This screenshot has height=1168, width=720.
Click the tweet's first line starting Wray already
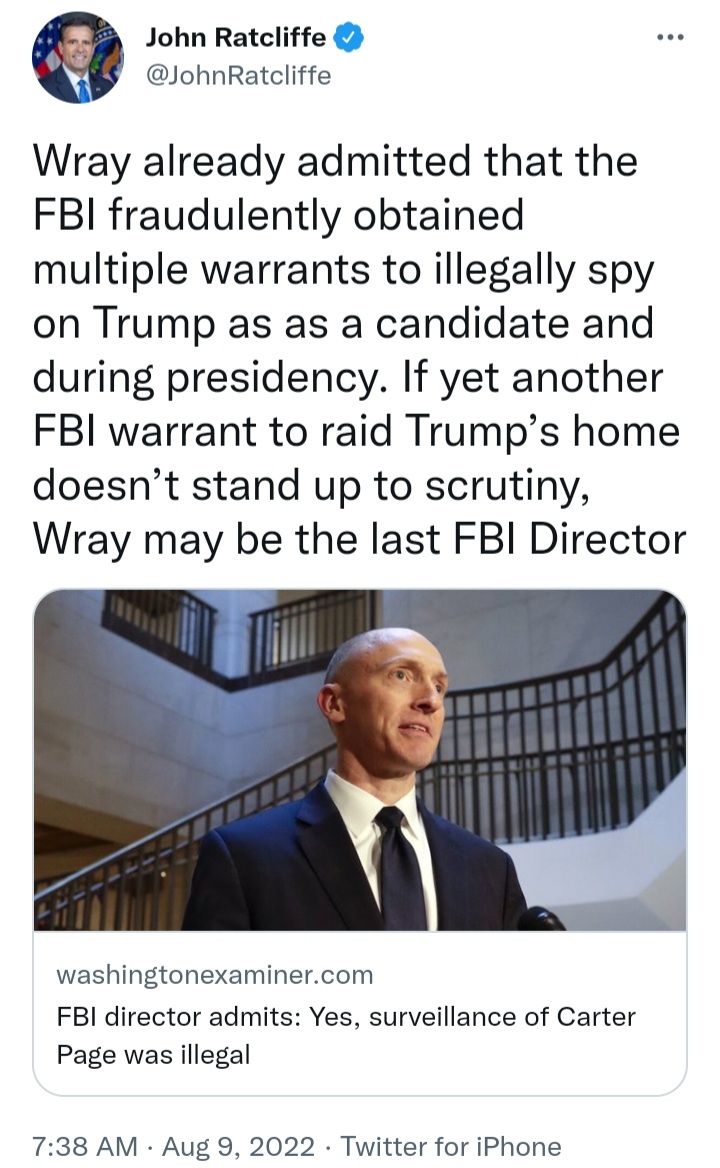335,161
